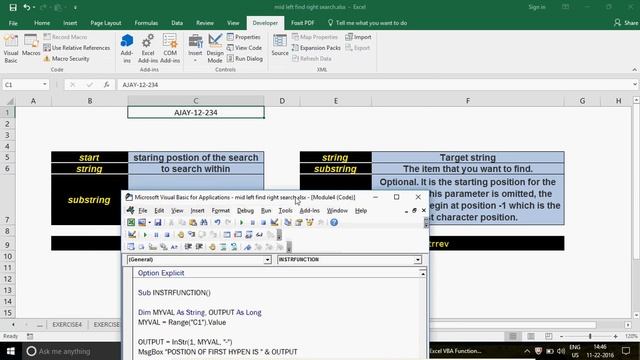Click the Insert Function fx icon
640x360 pixels.
107,84
